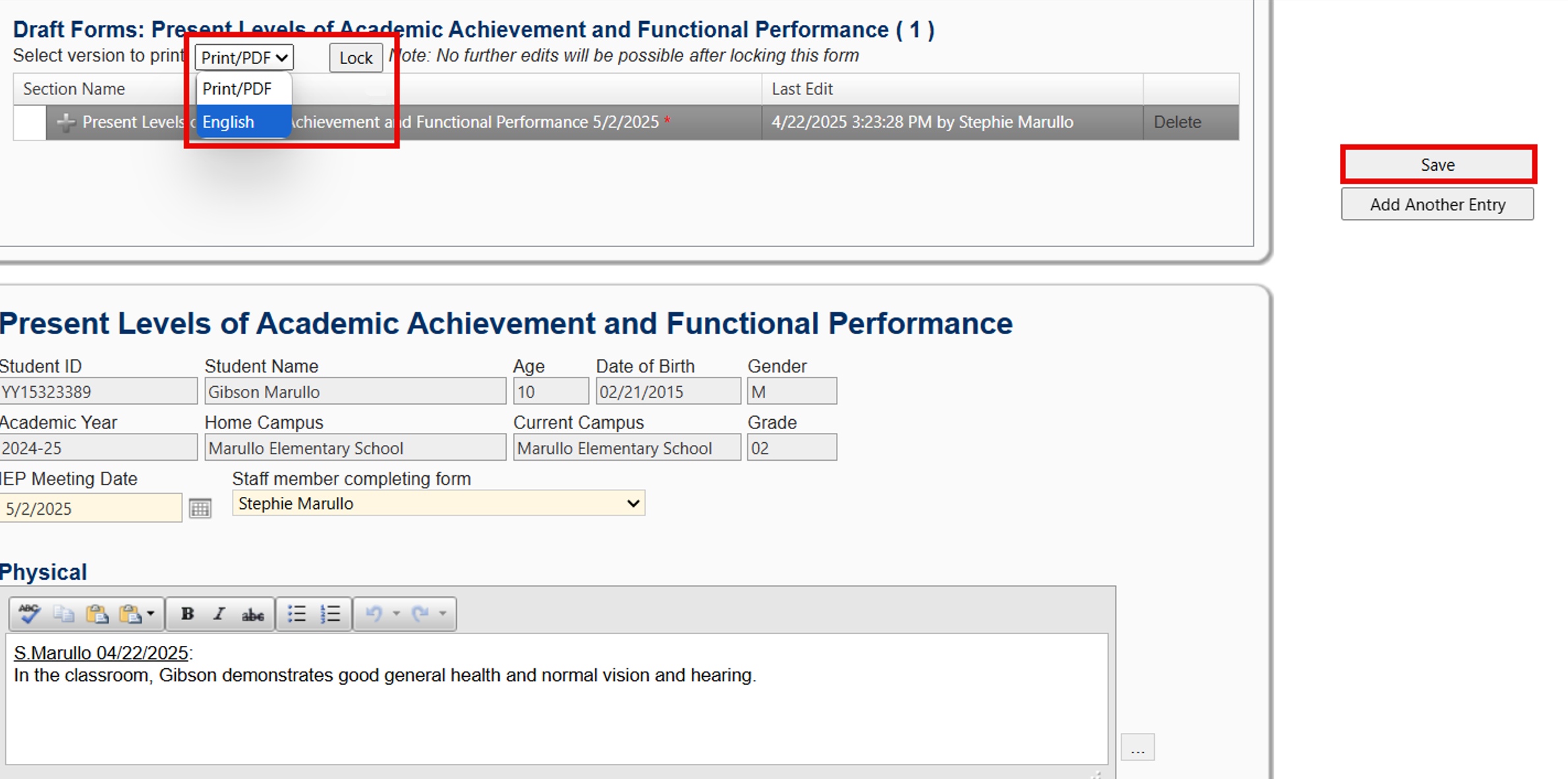Open the Staff member completing form dropdown
The height and width of the screenshot is (779, 1568).
point(632,503)
